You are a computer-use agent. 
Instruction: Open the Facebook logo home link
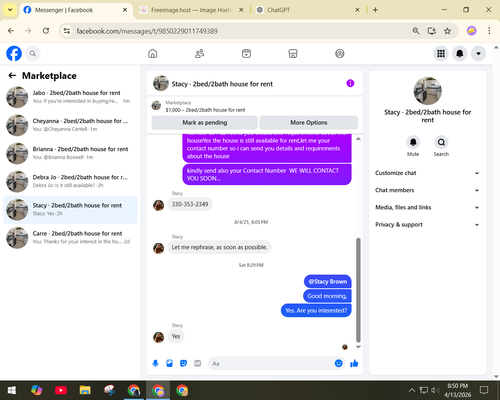[14, 53]
